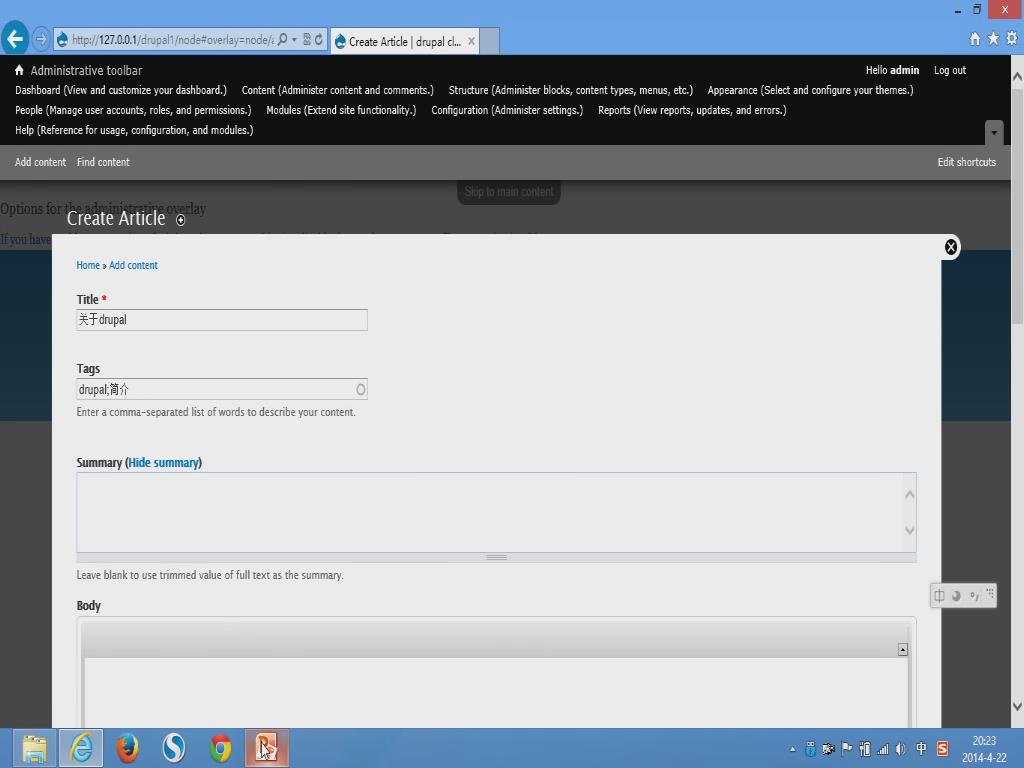Click the autocomplete circle in Tags field

click(x=360, y=389)
